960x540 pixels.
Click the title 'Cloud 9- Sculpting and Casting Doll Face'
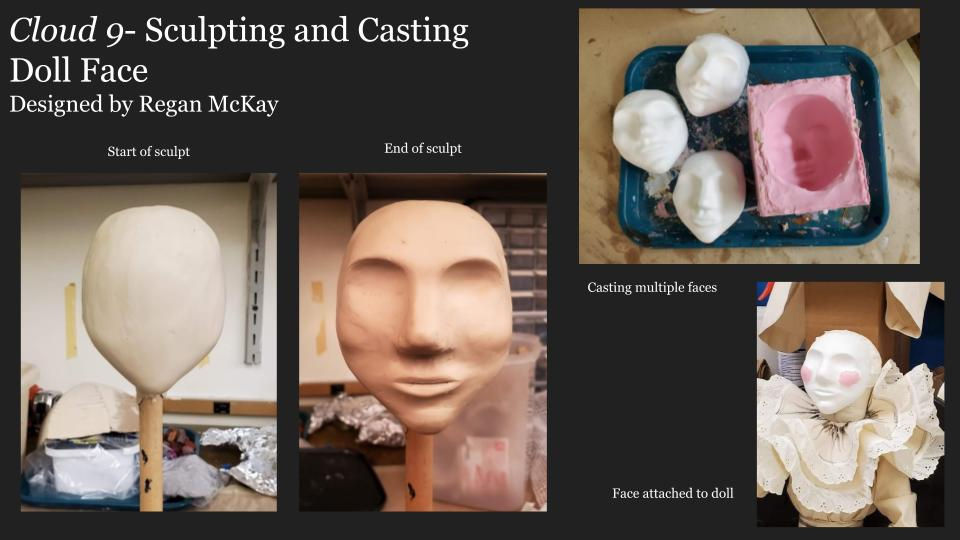(x=239, y=50)
